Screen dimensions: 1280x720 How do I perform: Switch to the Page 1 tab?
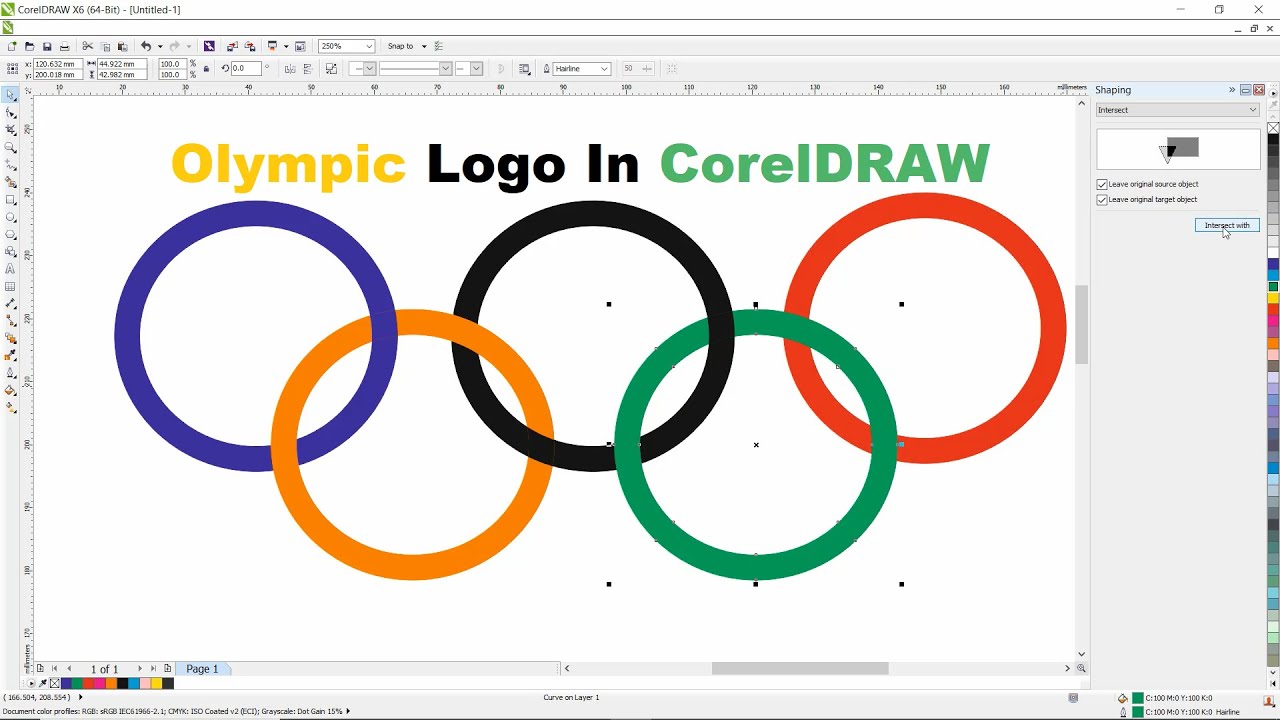coord(202,668)
